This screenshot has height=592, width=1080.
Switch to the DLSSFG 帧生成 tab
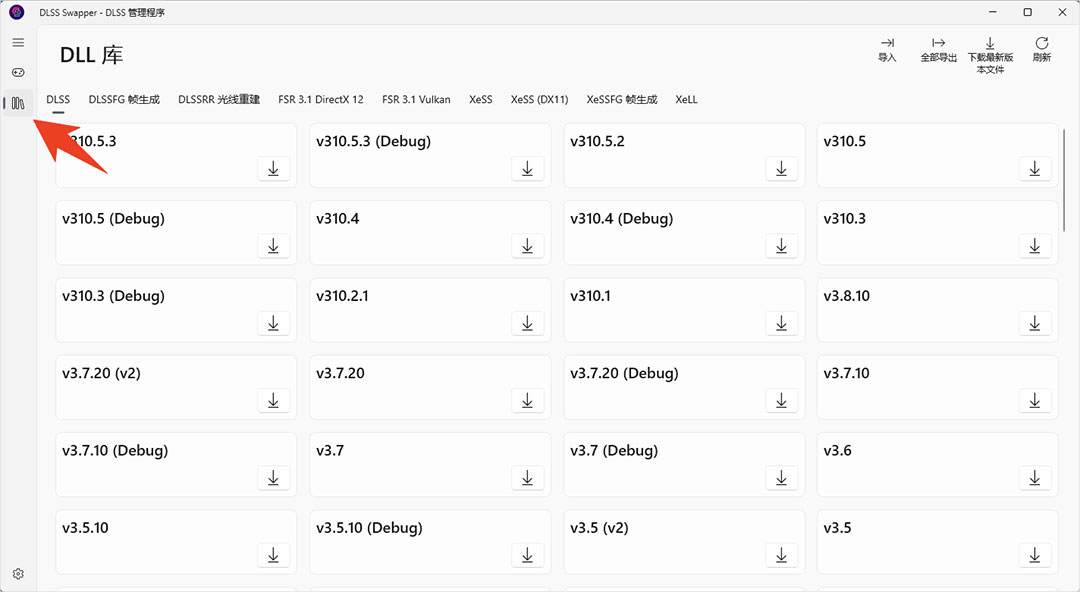124,100
